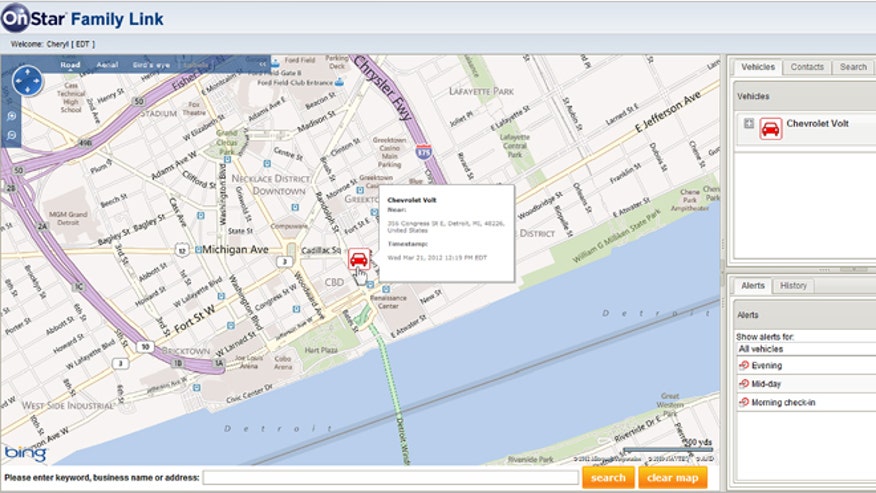Pan the map up with compass arrow
Screen dimensions: 876x493
[x=27, y=72]
